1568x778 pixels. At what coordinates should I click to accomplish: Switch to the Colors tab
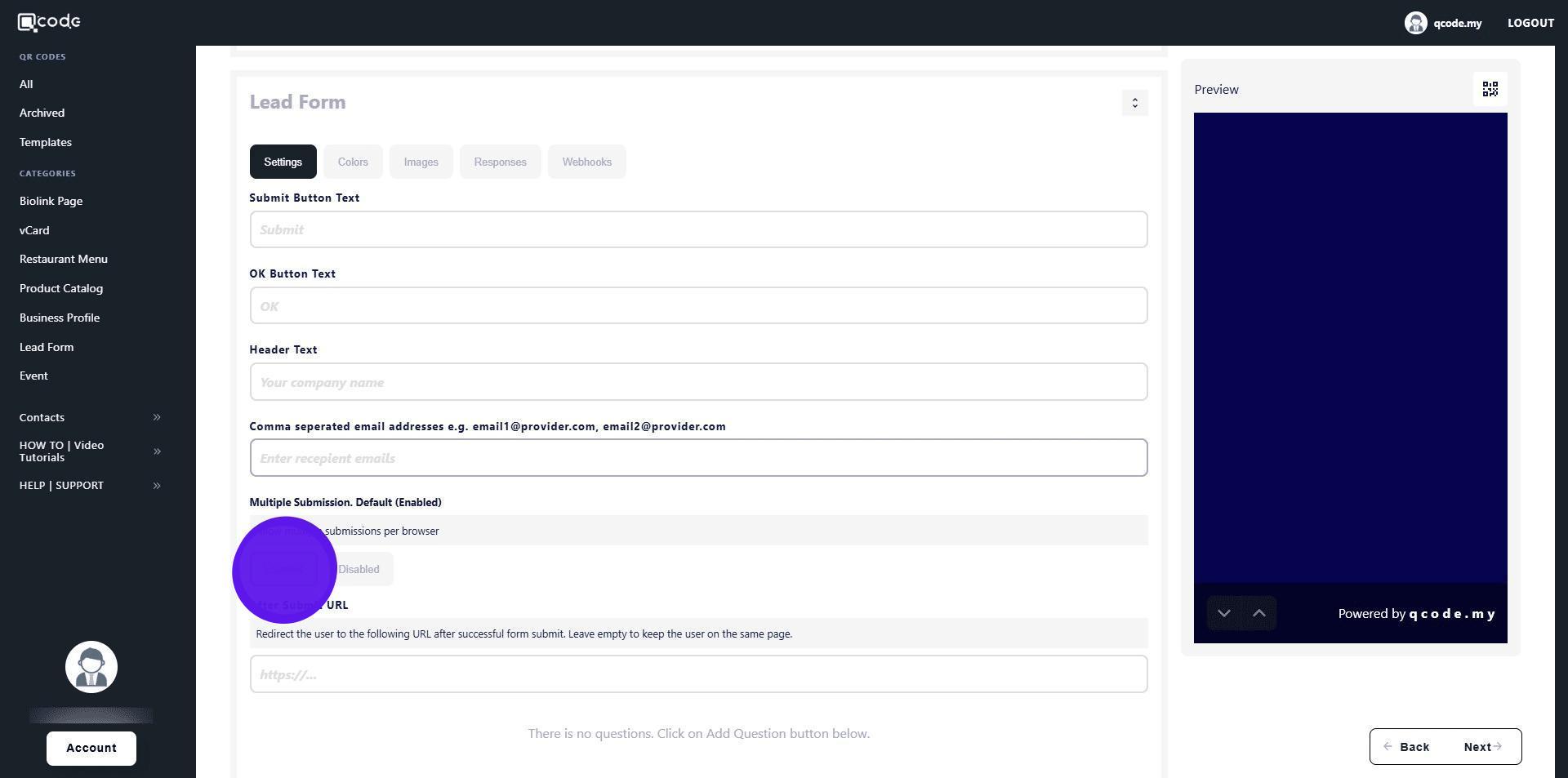(x=353, y=162)
